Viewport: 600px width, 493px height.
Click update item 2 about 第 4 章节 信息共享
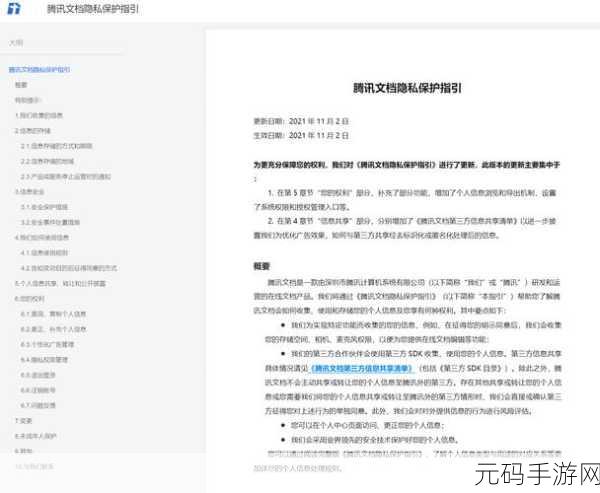coord(406,228)
